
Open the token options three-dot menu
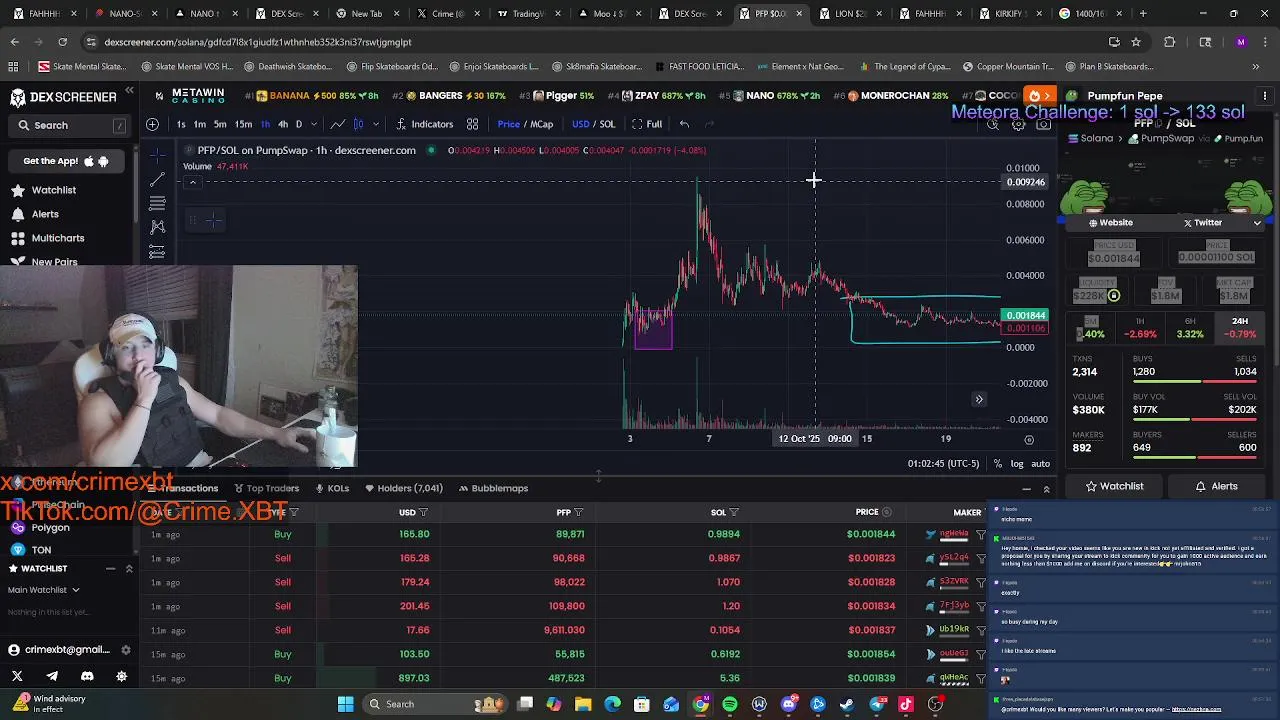coord(1264,96)
